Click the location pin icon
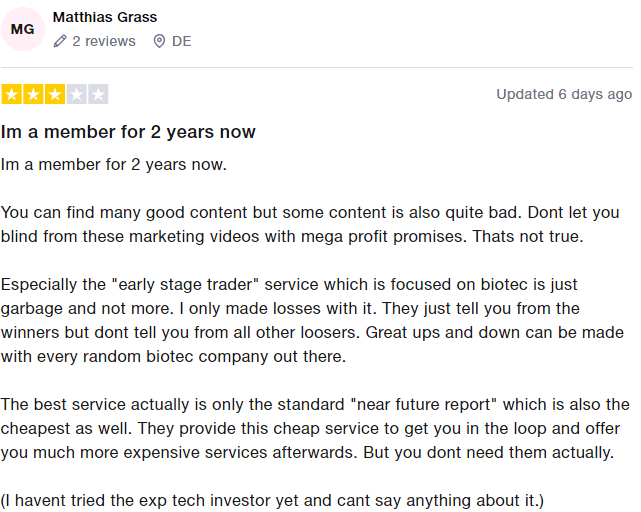This screenshot has height=512, width=641. tap(159, 41)
